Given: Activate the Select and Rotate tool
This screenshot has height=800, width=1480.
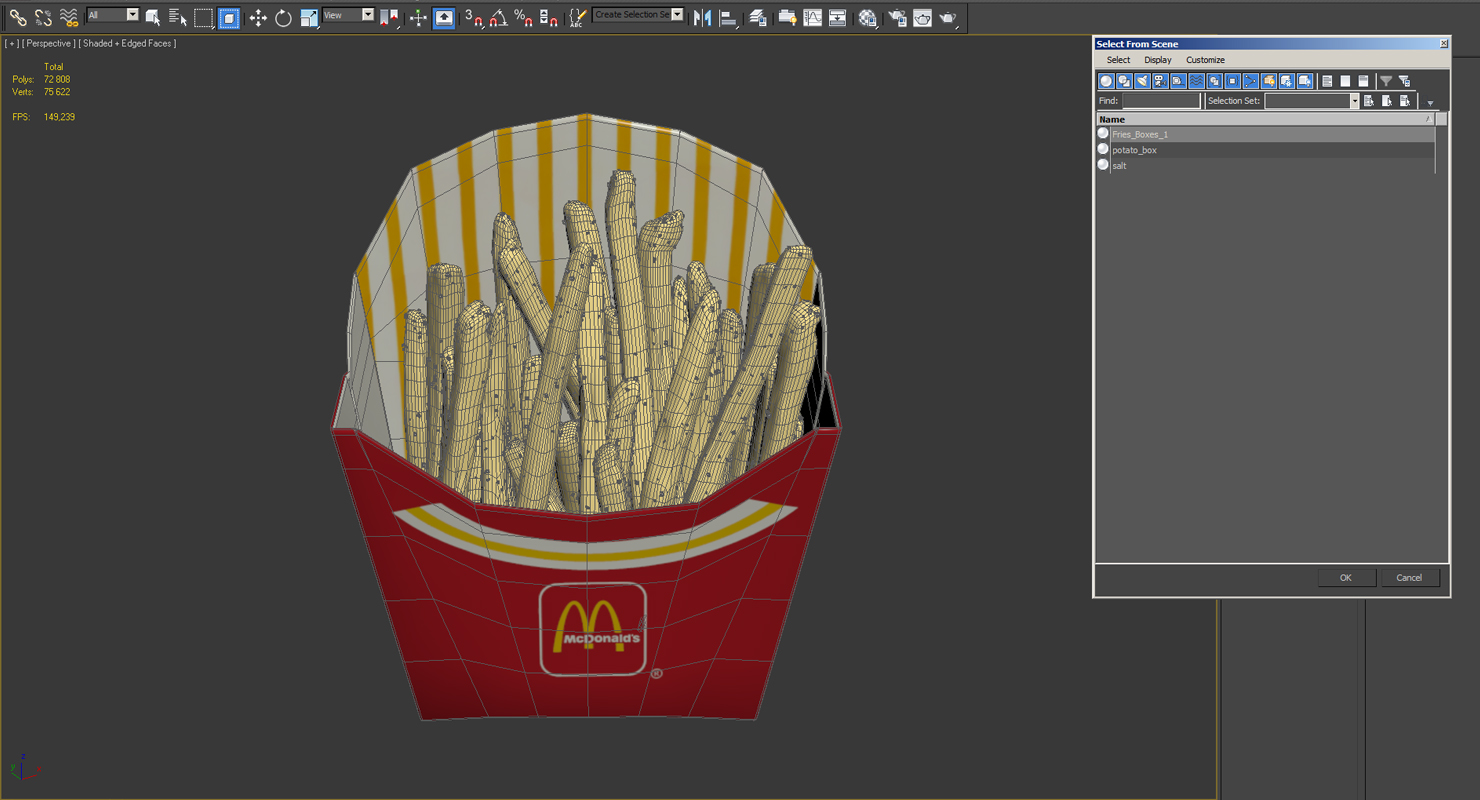Looking at the screenshot, I should point(283,17).
